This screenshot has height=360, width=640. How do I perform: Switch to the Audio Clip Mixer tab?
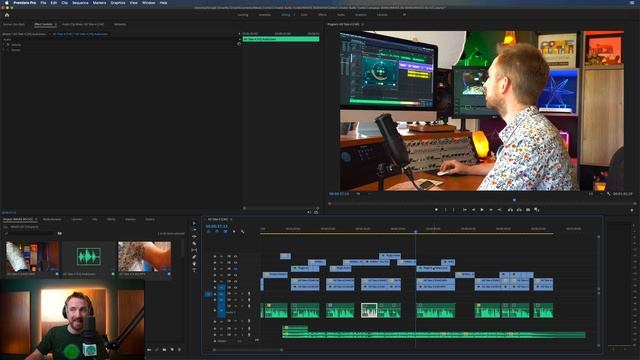[x=83, y=24]
